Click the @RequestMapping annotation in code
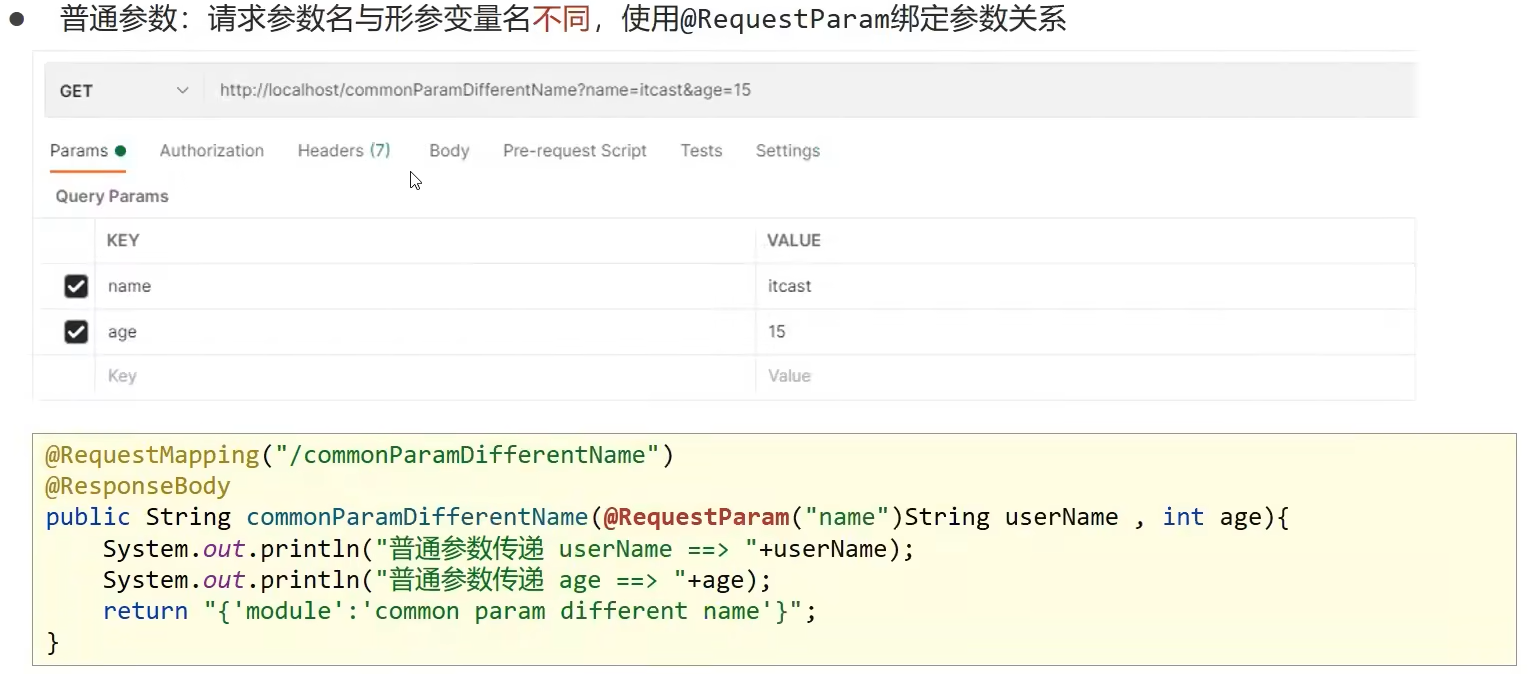1529x674 pixels. coord(152,455)
